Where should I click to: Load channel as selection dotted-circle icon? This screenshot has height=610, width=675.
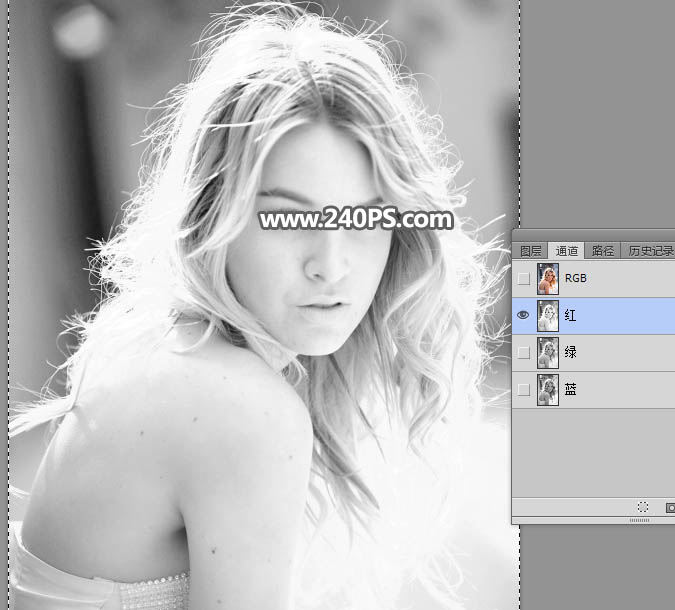(x=643, y=507)
